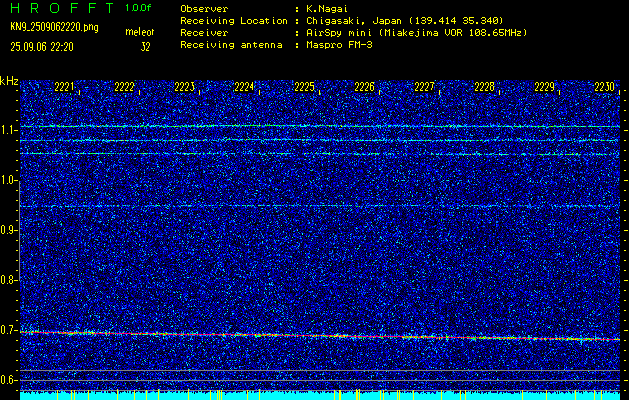Viewport: 629px width, 400px height.
Task: Click the version label 1.00f
Action: pos(138,8)
